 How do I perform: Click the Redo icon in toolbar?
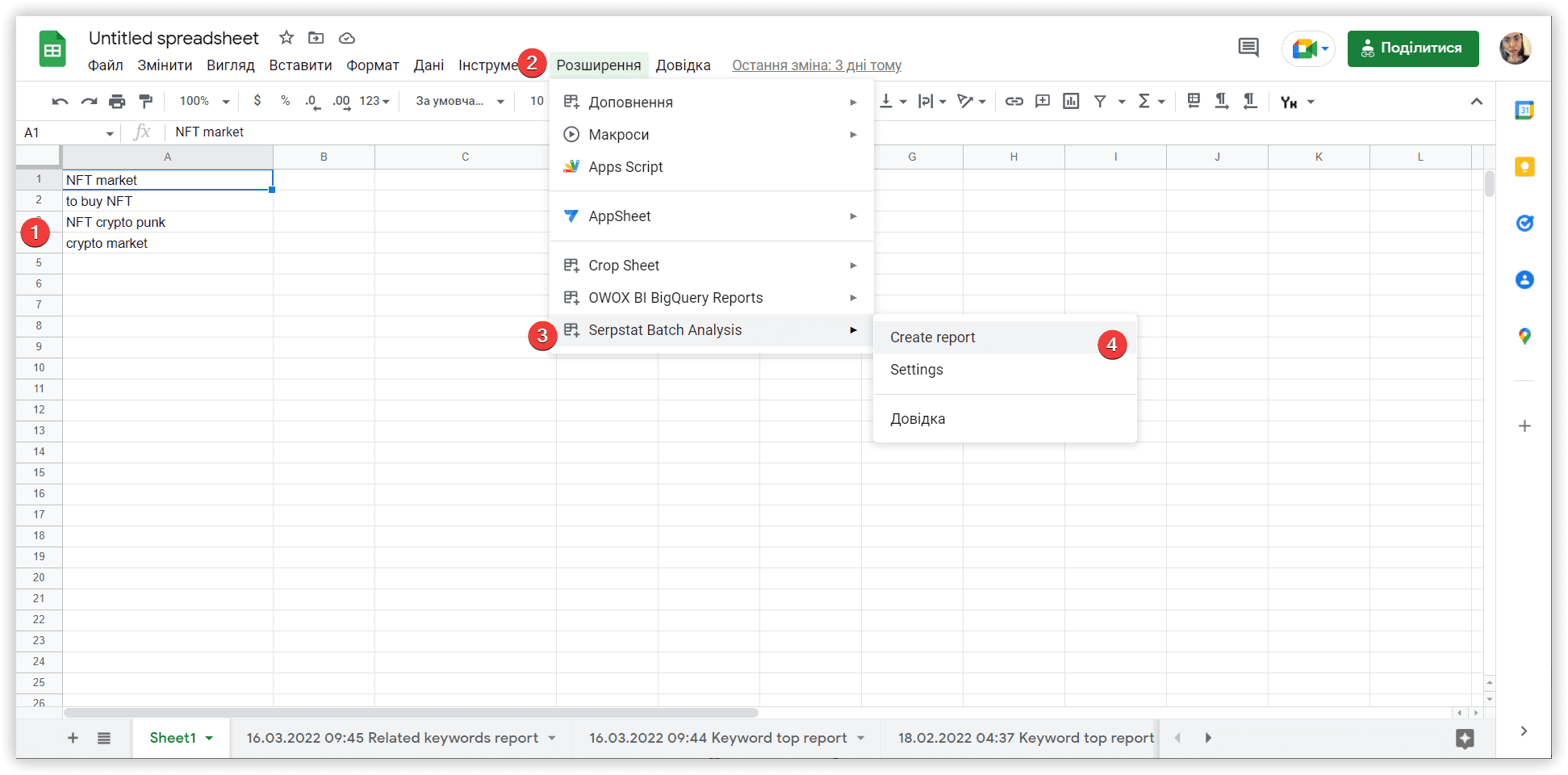(x=89, y=102)
